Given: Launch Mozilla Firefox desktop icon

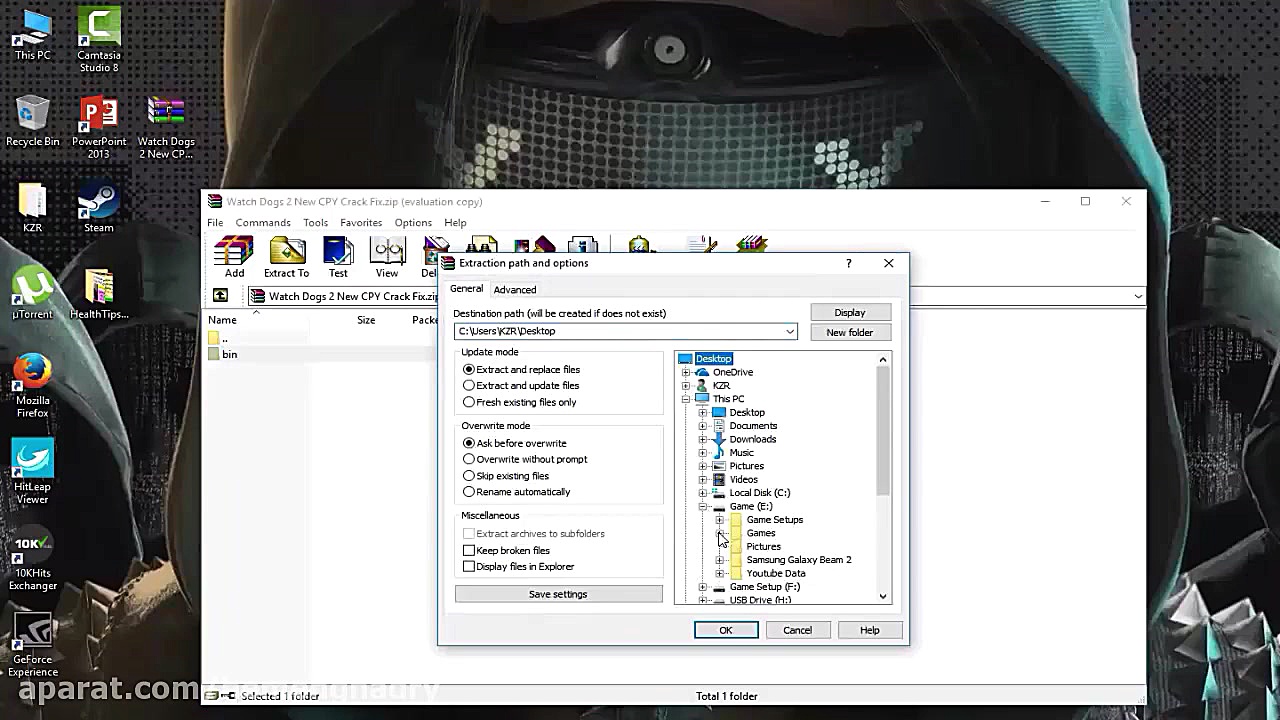Looking at the screenshot, I should pyautogui.click(x=33, y=386).
